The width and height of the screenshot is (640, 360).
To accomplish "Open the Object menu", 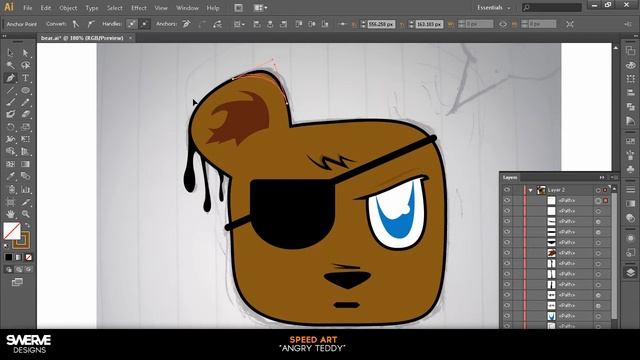I will pyautogui.click(x=68, y=8).
